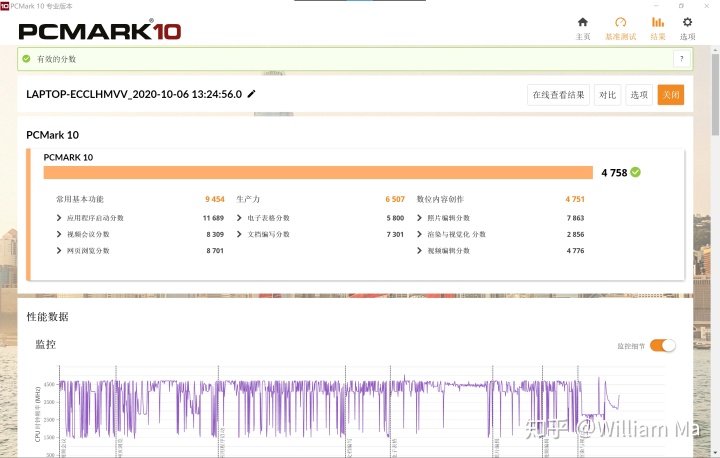Click the question mark help button
This screenshot has height=458, width=720.
pyautogui.click(x=680, y=59)
